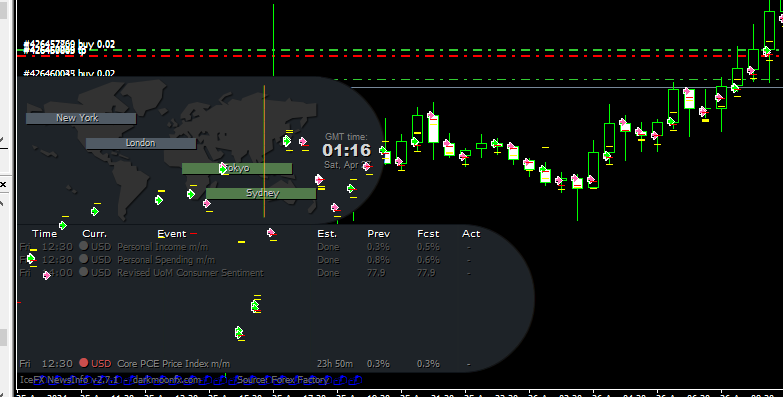Screen dimensions: 783x397
Task: Click 'Done' status in Personal Income row
Action: click(328, 247)
